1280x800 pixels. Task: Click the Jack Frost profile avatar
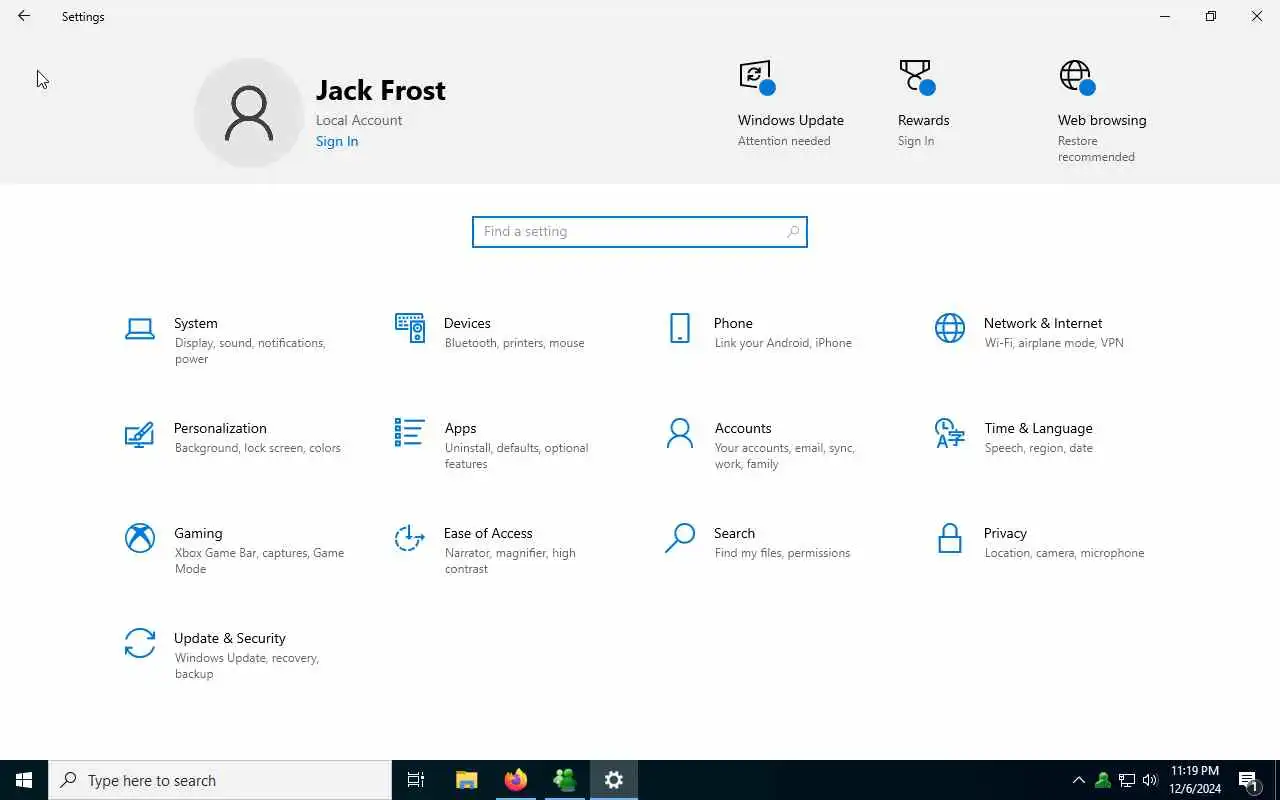click(x=249, y=112)
